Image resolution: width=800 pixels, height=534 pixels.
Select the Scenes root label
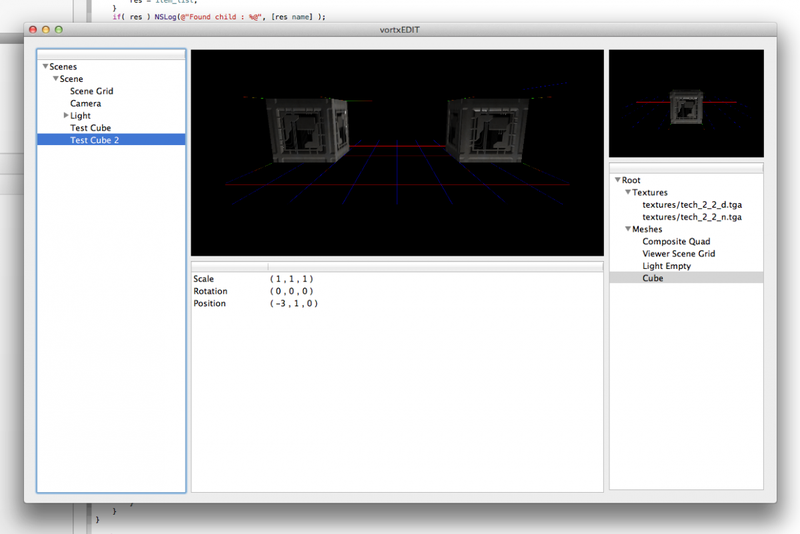click(x=63, y=66)
